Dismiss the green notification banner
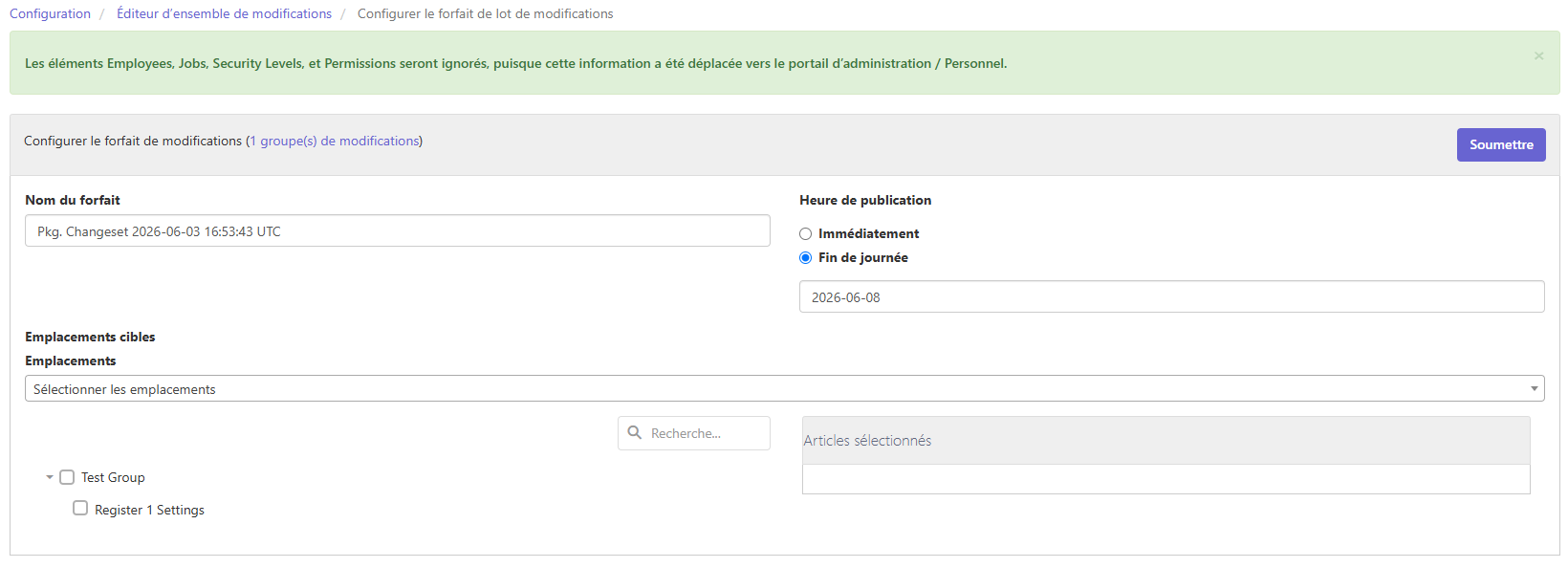Image resolution: width=1568 pixels, height=568 pixels. pos(1538,55)
